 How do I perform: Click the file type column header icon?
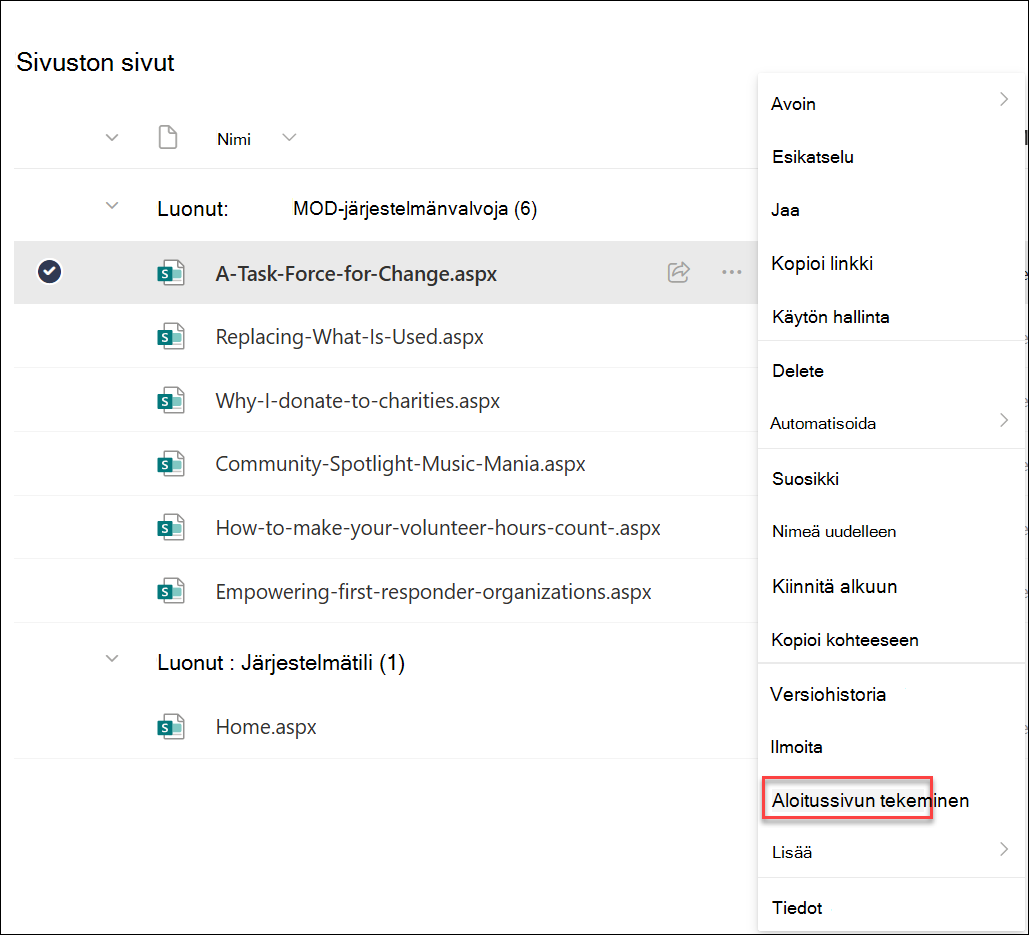coord(168,137)
